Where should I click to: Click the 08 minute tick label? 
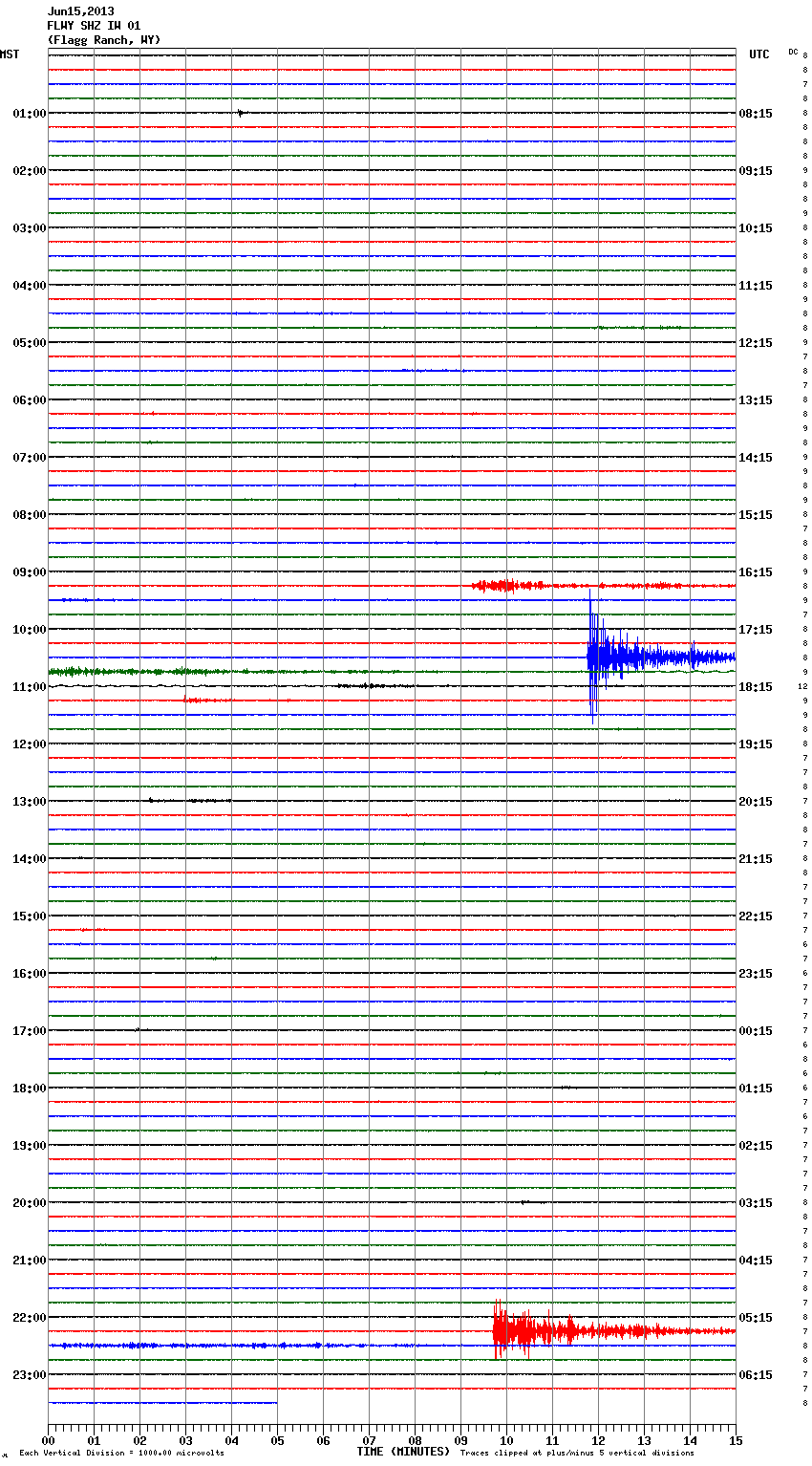(x=415, y=1440)
